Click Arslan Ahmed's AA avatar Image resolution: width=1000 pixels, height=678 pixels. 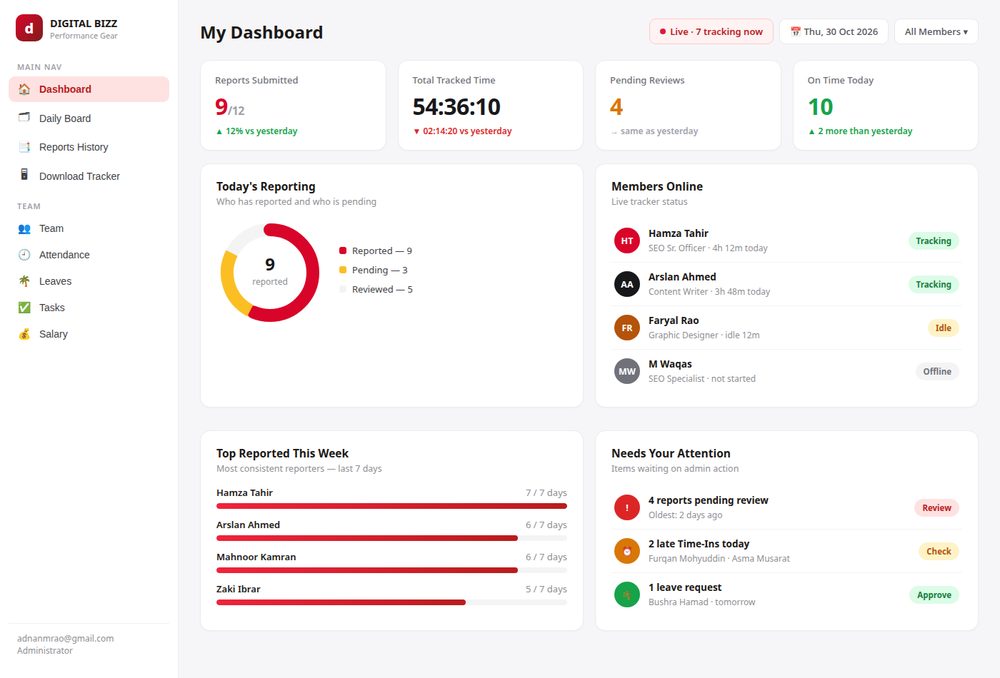627,284
